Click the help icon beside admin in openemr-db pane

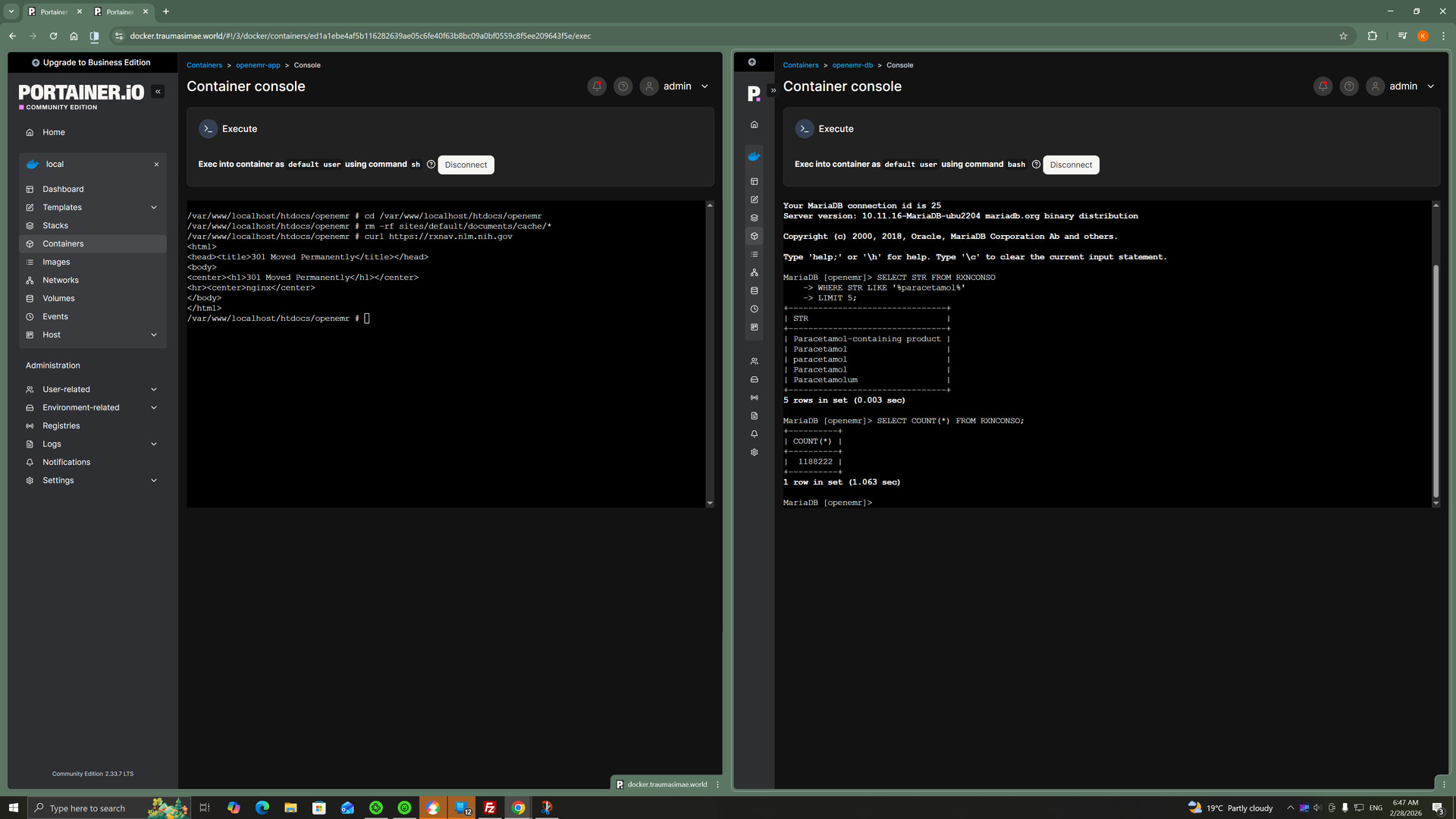coord(1349,86)
